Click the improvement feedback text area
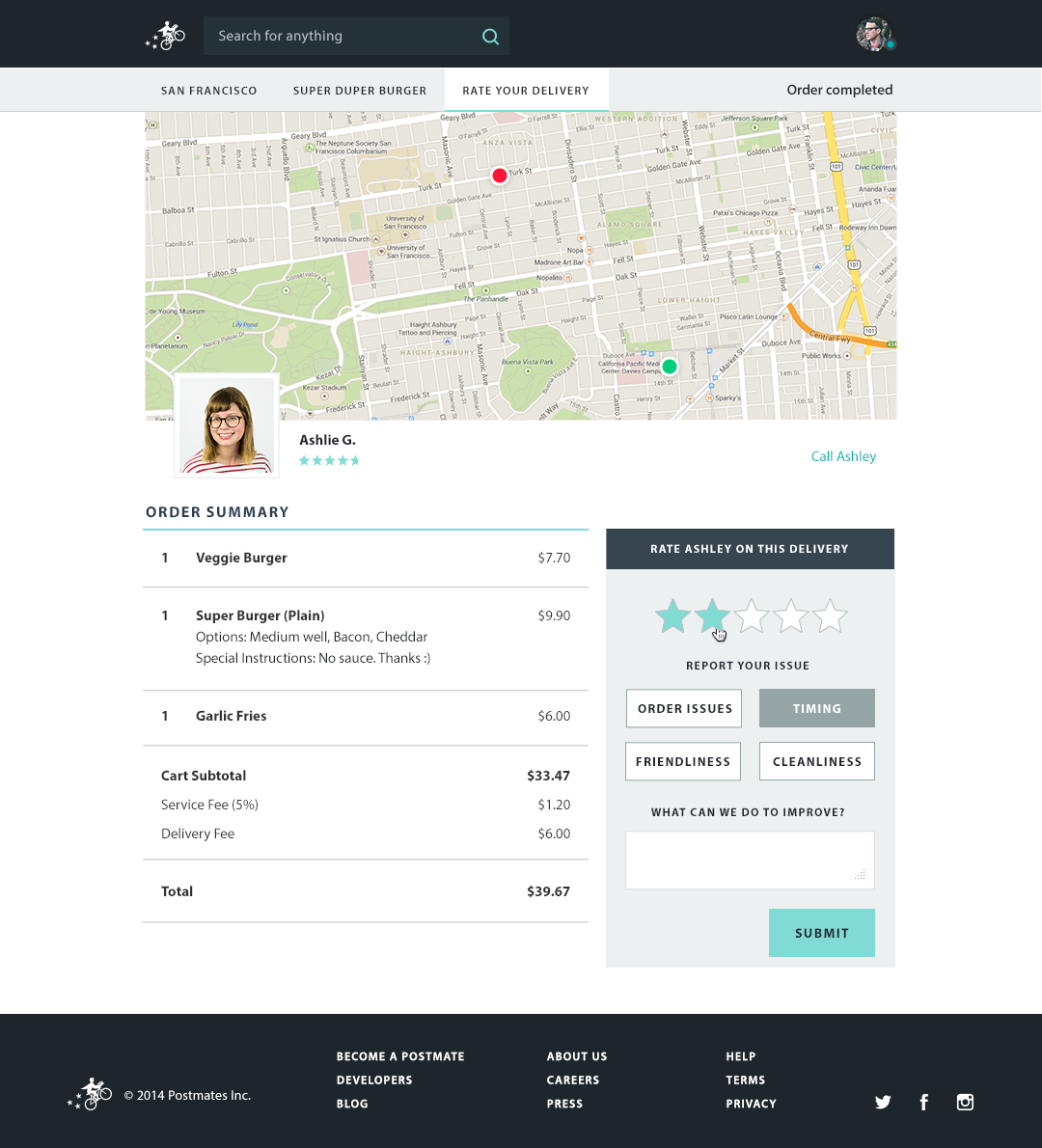 tap(750, 861)
